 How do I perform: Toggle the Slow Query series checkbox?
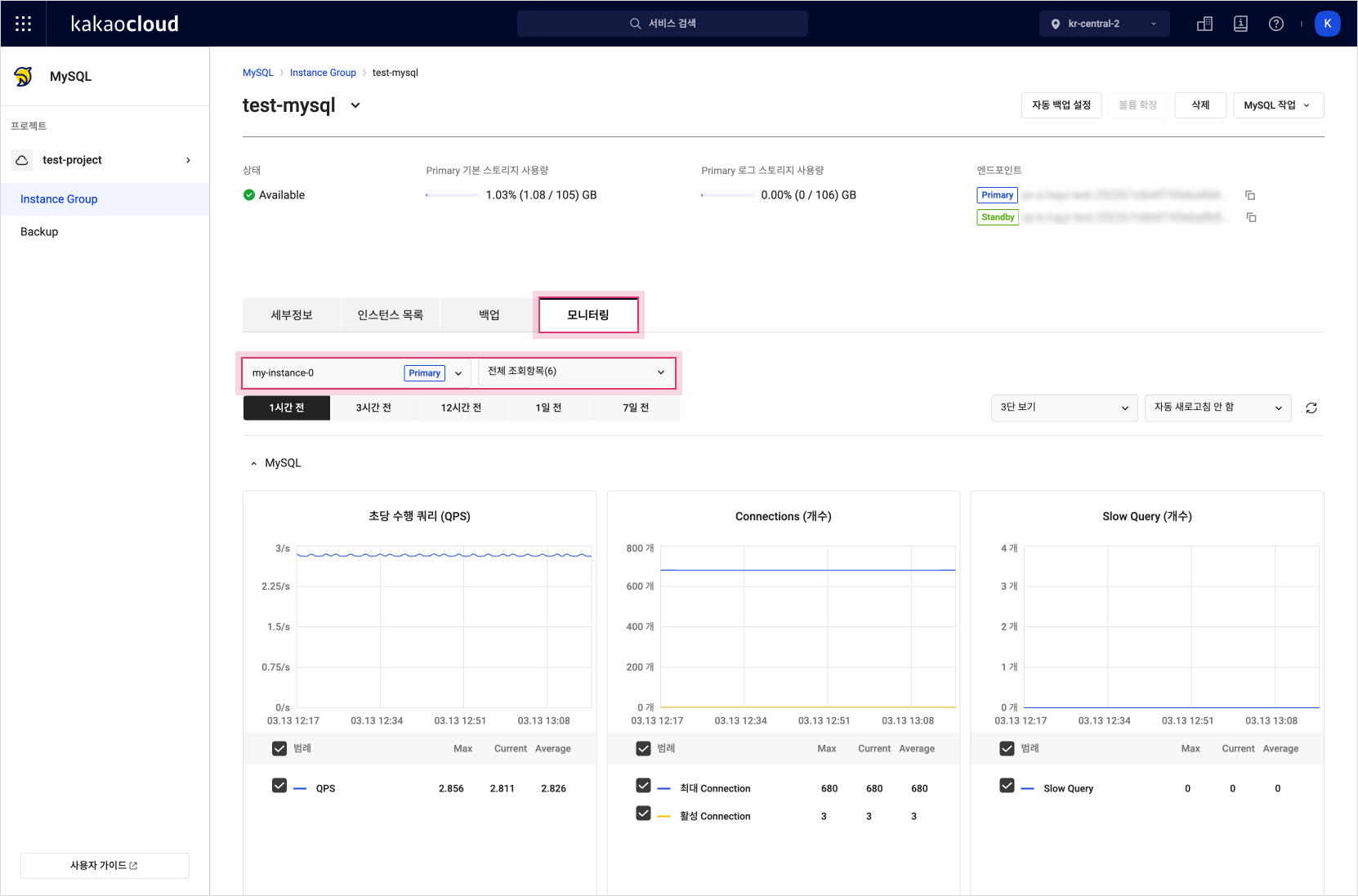click(1007, 786)
